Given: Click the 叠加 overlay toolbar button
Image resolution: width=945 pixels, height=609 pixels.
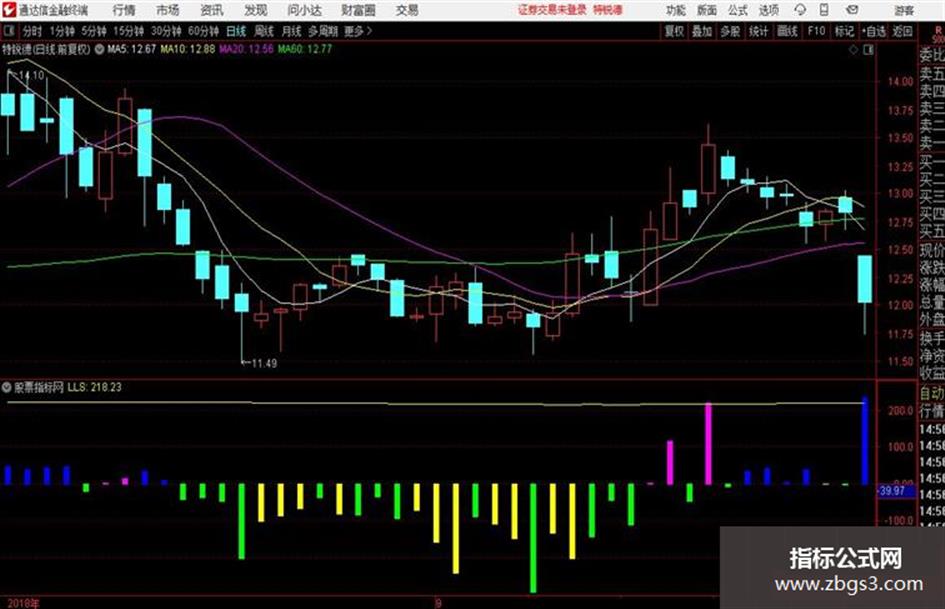Looking at the screenshot, I should point(702,31).
